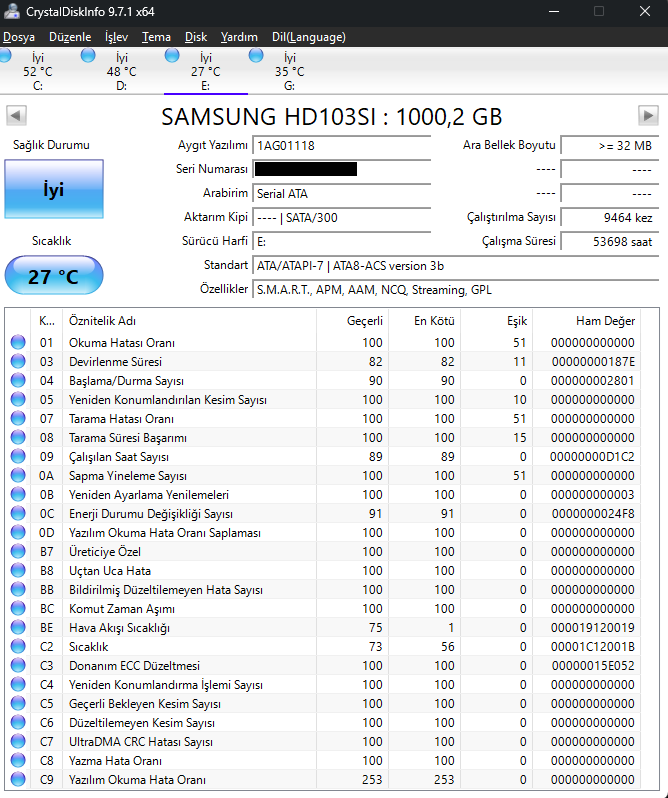Click status orb for Bildirilmiş Düzeltilemeyen Hata Sayısı
This screenshot has height=798, width=668.
[18, 589]
